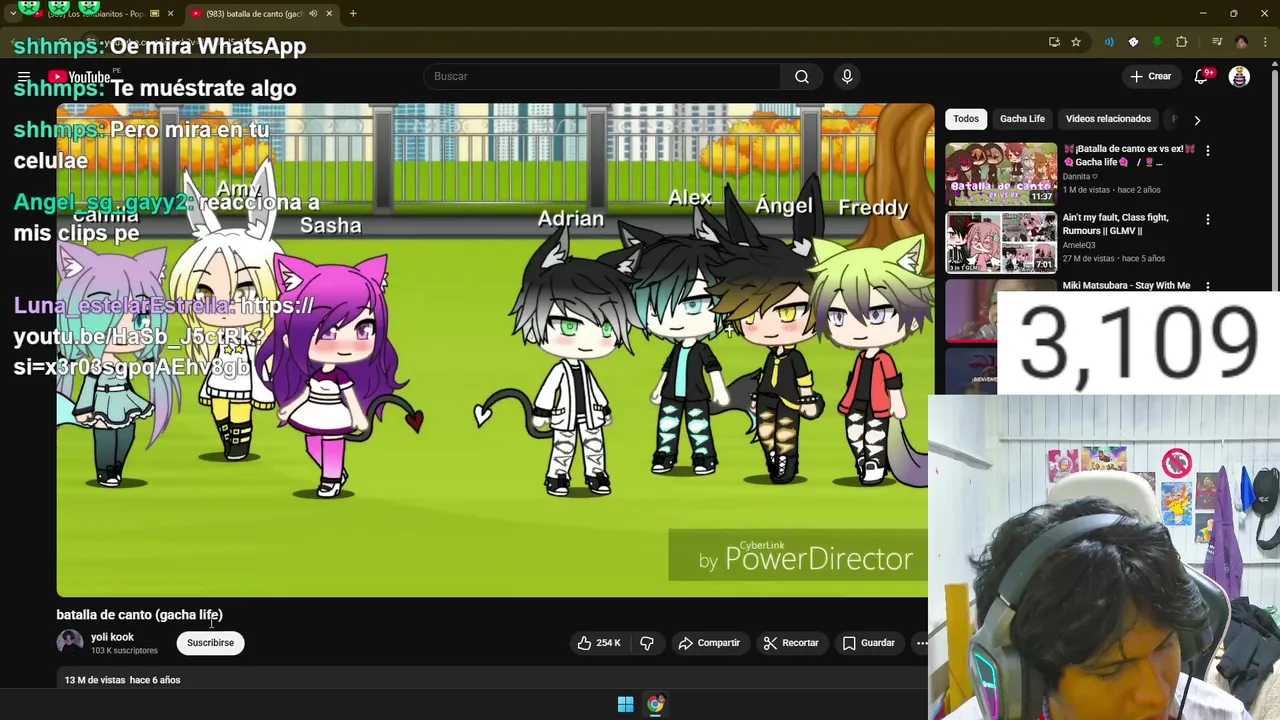Open Chrome media controls icon
This screenshot has height=720, width=1280.
(x=1217, y=42)
